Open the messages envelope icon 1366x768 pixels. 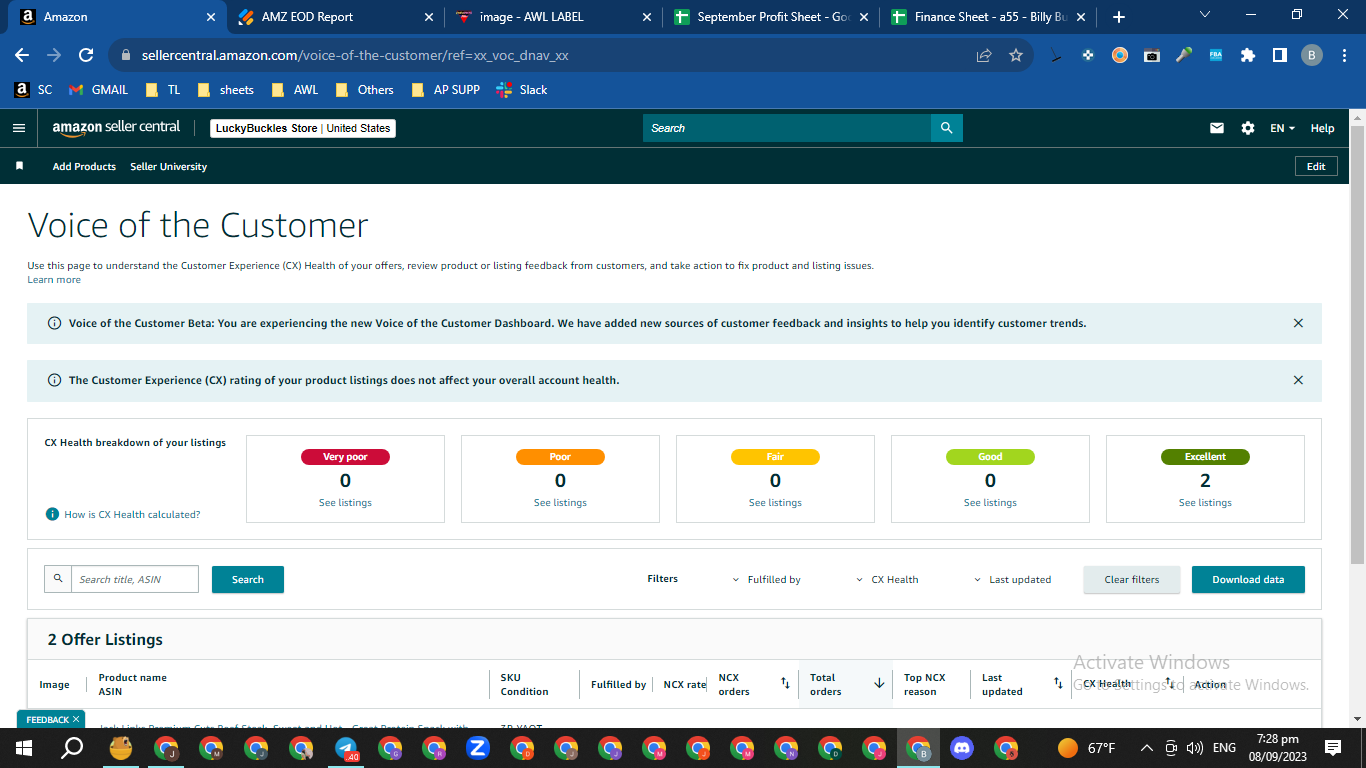[1217, 128]
